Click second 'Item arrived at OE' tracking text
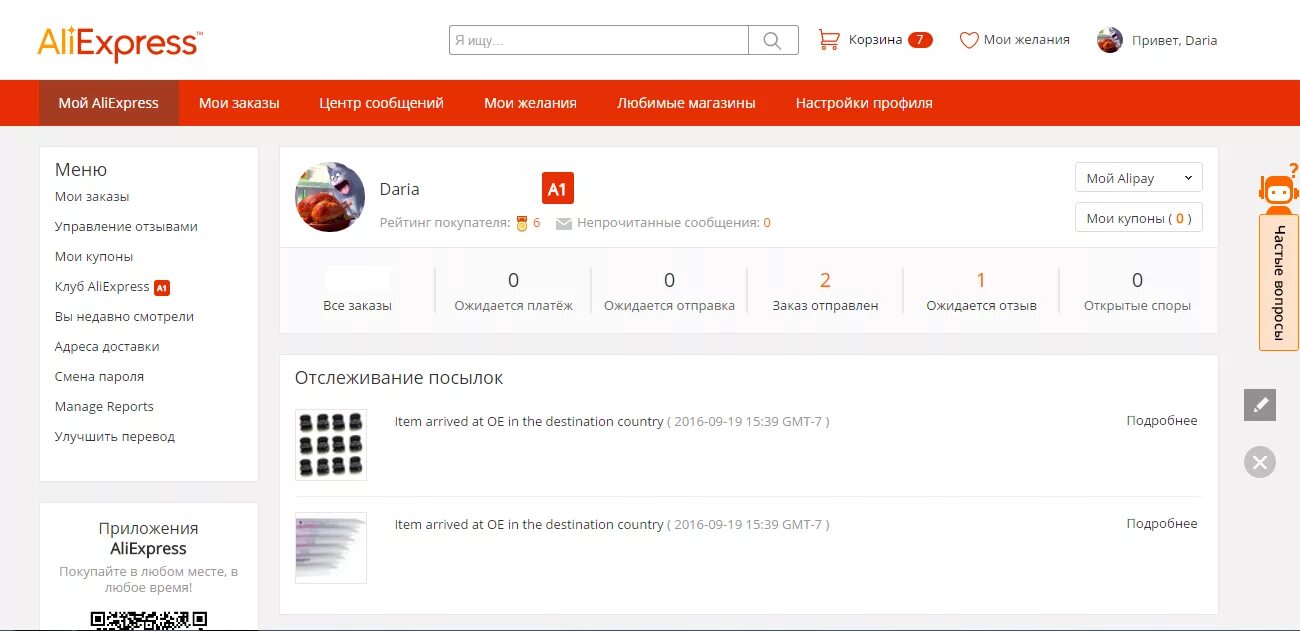1300x631 pixels. (x=529, y=525)
